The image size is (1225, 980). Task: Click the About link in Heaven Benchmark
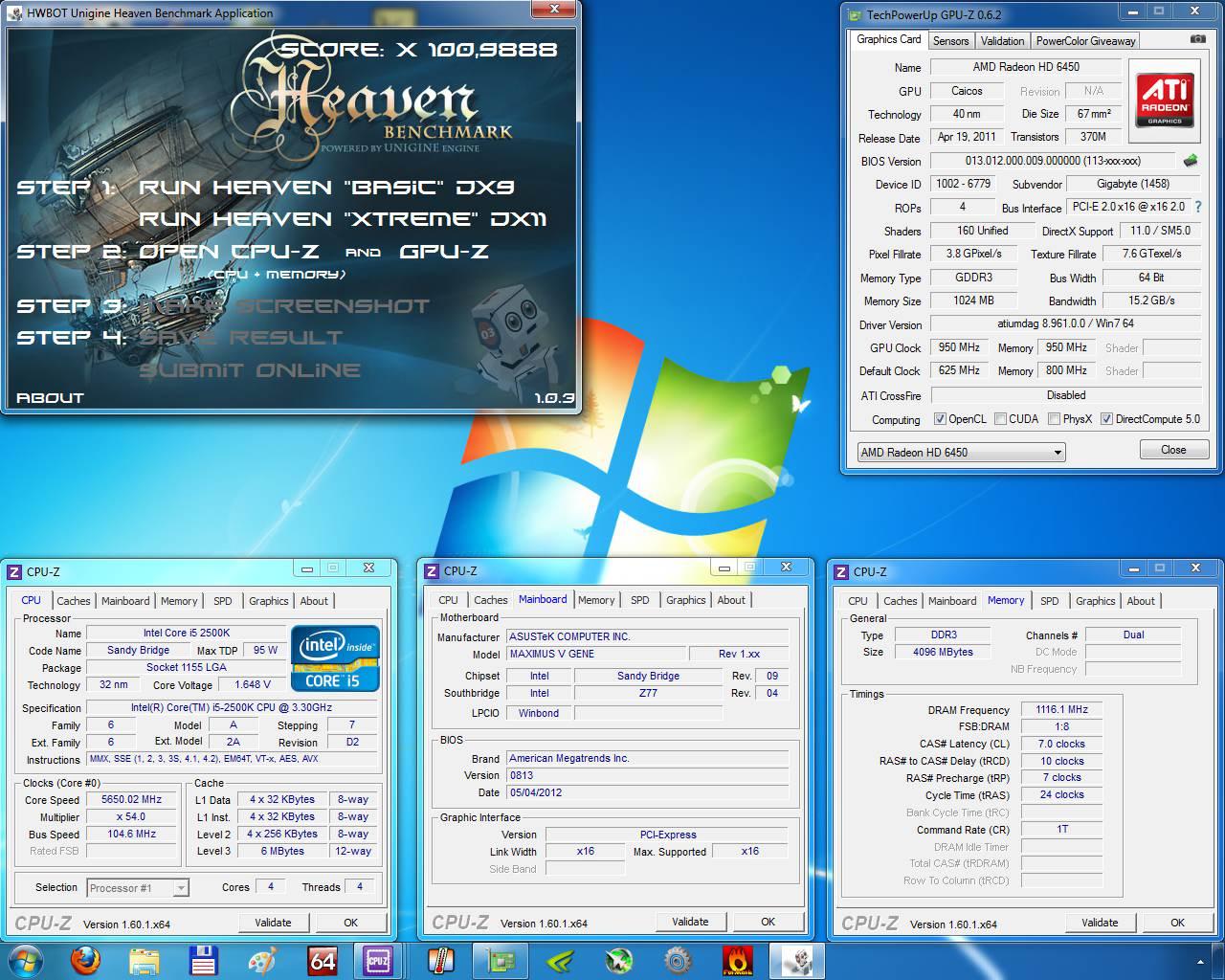(x=50, y=397)
